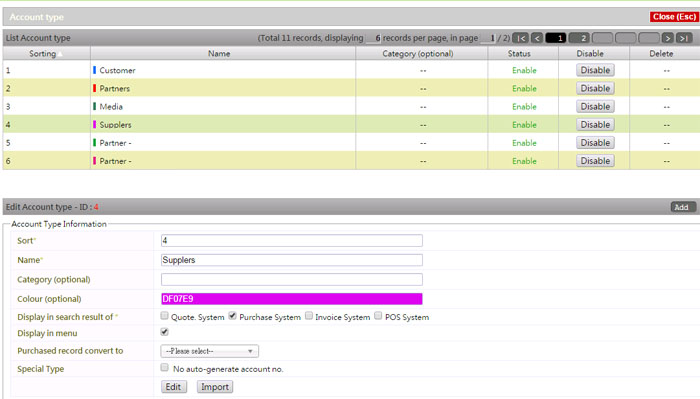The image size is (700, 399).
Task: Tick the Quote. System checkbox
Action: click(x=164, y=316)
